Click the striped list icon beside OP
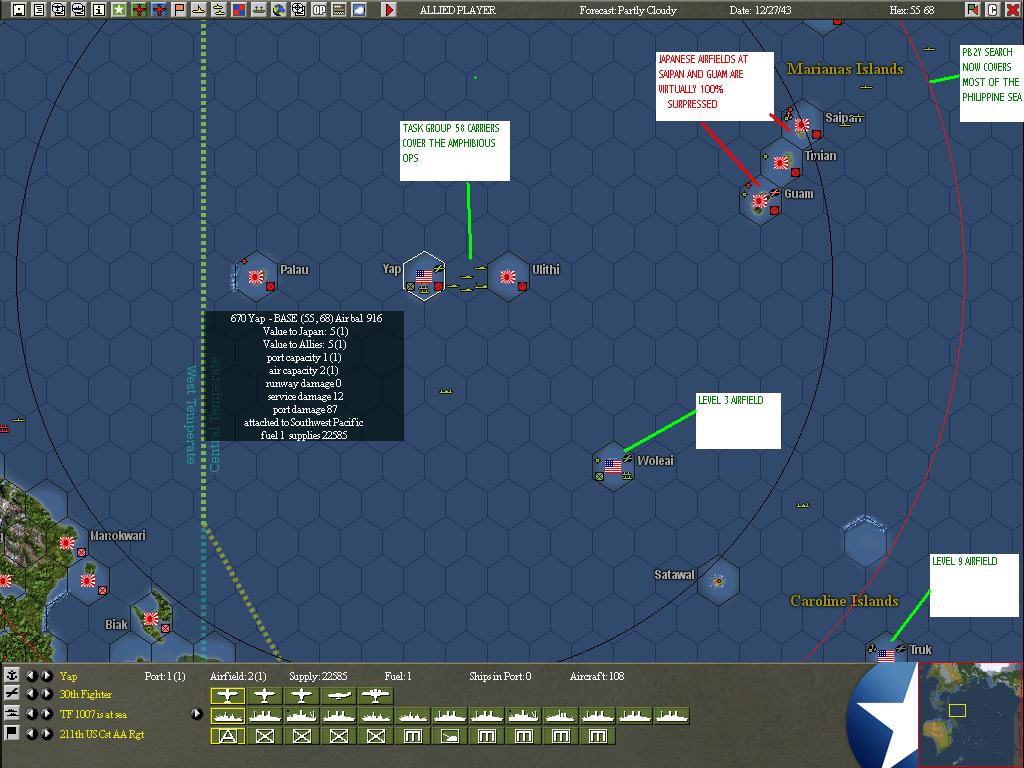This screenshot has width=1024, height=768. point(338,10)
